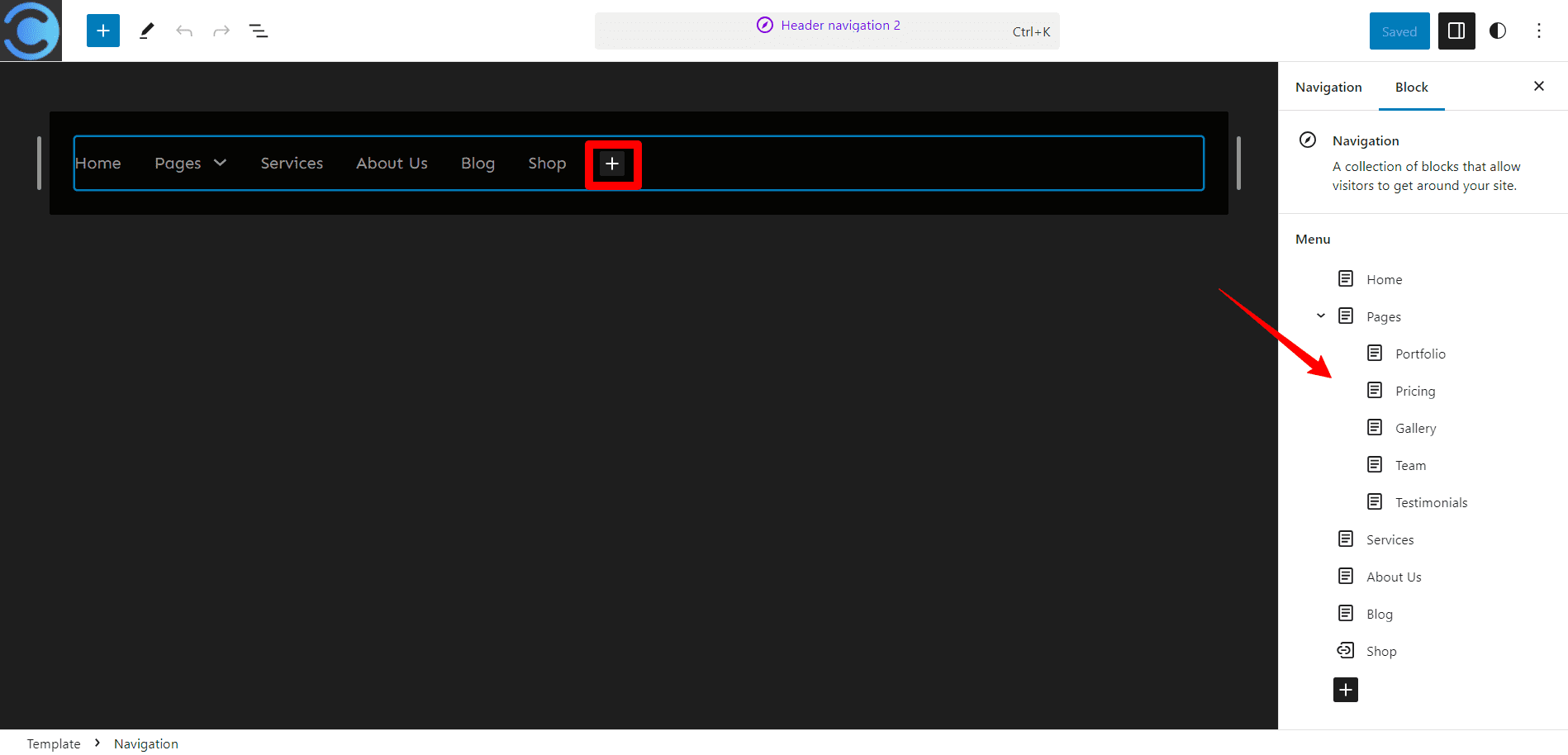
Task: Click Template in the breadcrumb bar
Action: 53,743
